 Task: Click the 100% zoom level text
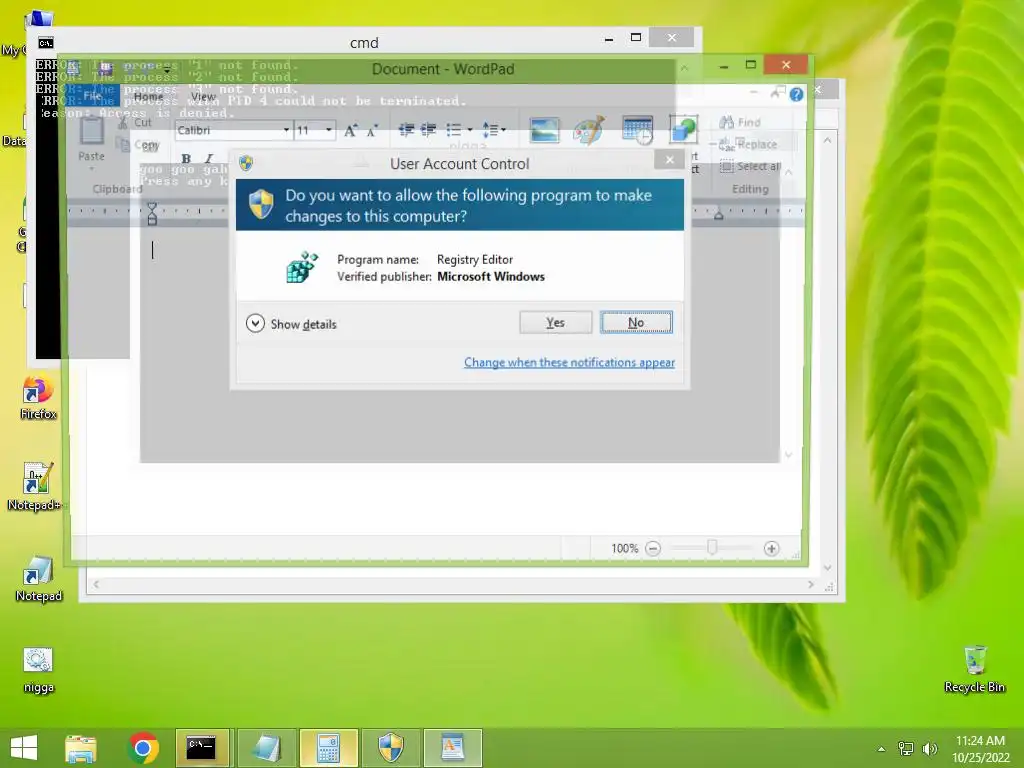624,549
